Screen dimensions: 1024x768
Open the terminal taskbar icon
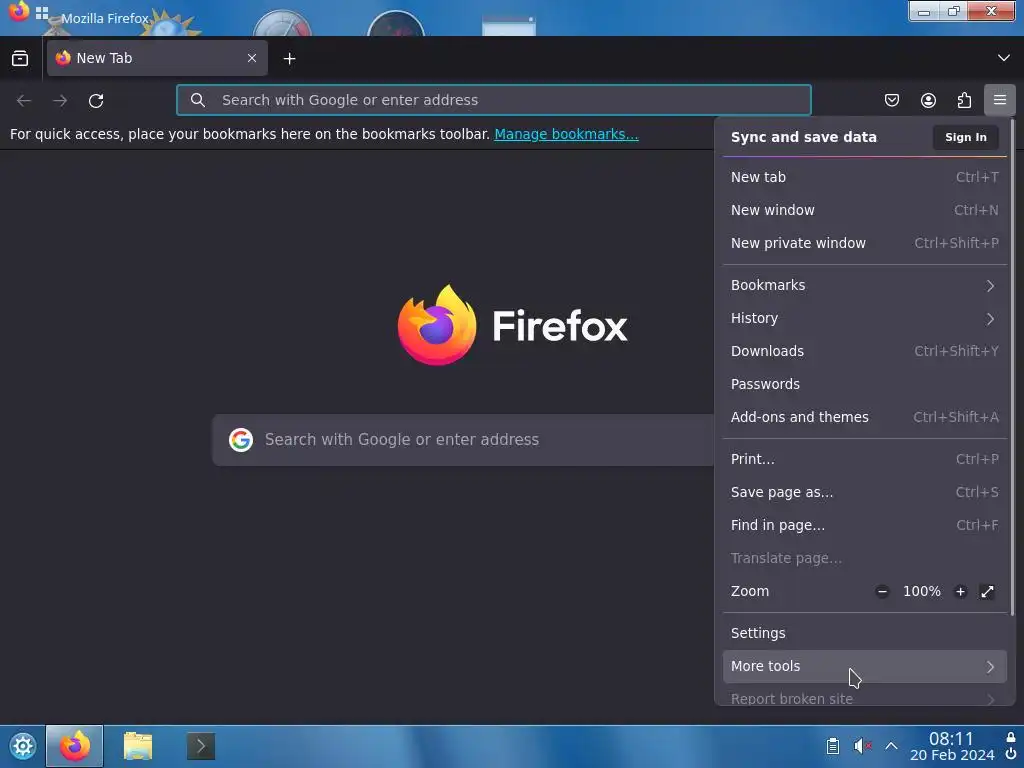click(x=200, y=746)
